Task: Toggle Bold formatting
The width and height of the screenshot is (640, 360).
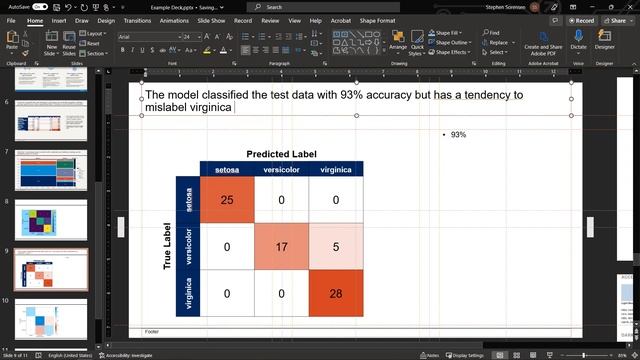Action: tap(122, 50)
